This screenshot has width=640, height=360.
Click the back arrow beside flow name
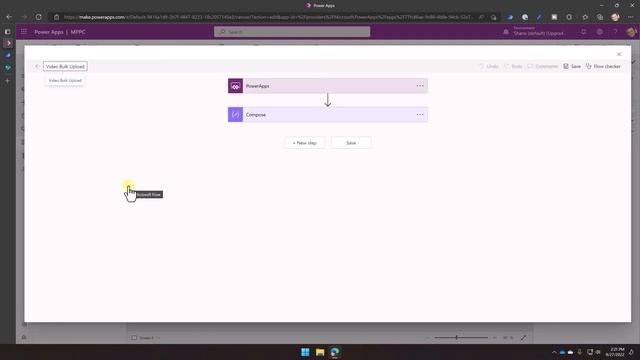(37, 66)
